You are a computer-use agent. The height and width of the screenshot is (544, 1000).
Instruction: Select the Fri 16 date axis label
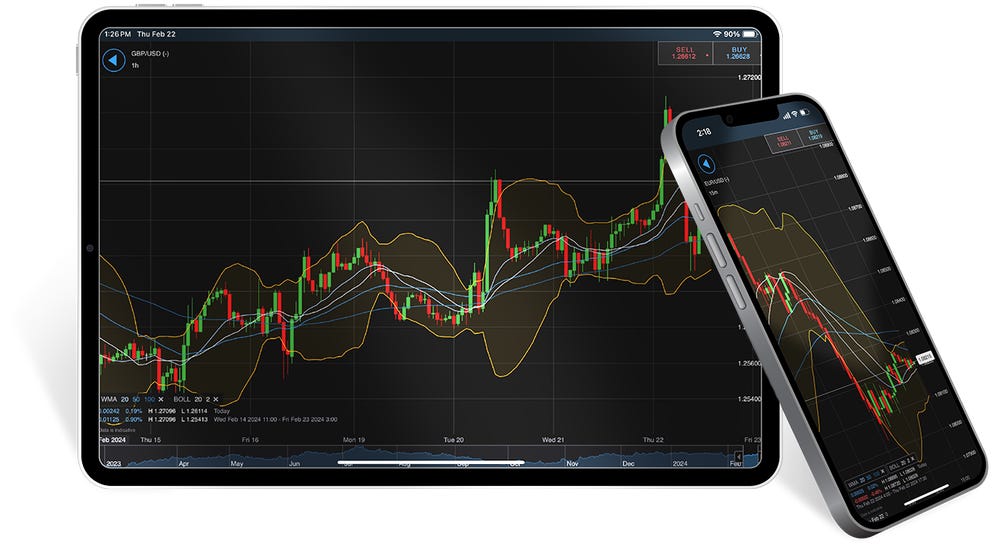click(250, 440)
